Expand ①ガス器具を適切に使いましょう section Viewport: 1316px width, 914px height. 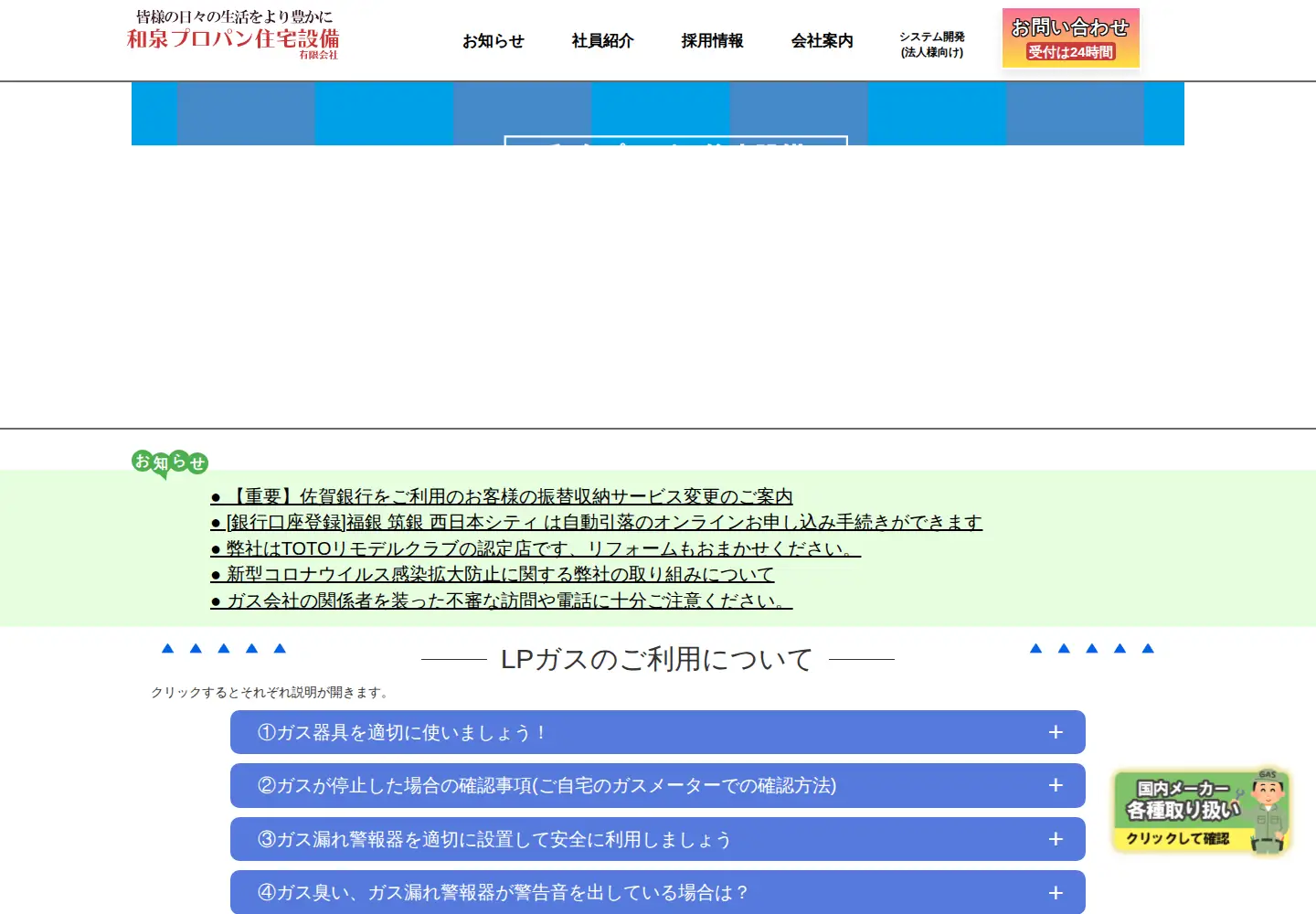click(658, 732)
